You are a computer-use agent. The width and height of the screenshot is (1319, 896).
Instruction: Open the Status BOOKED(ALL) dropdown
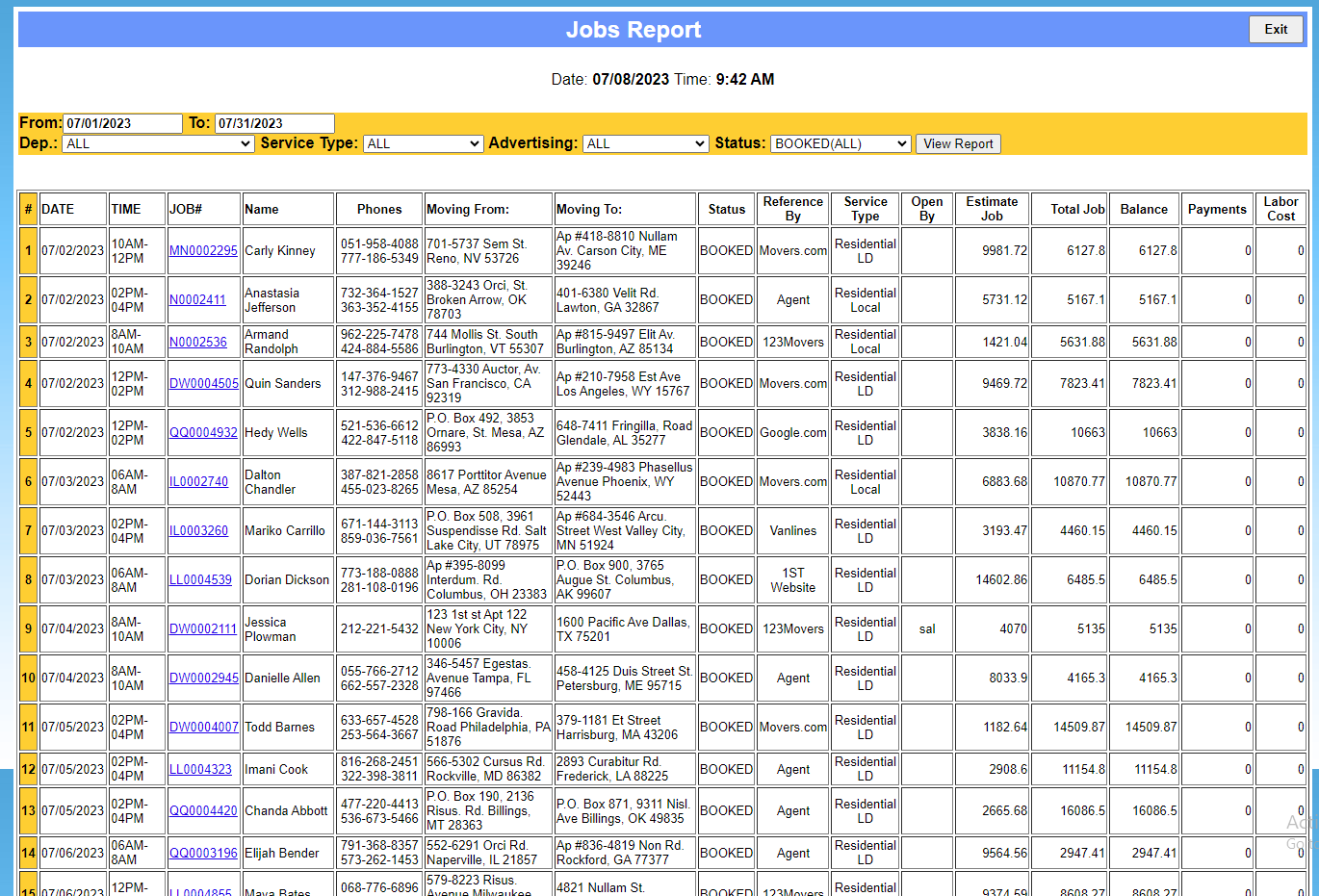(x=841, y=143)
